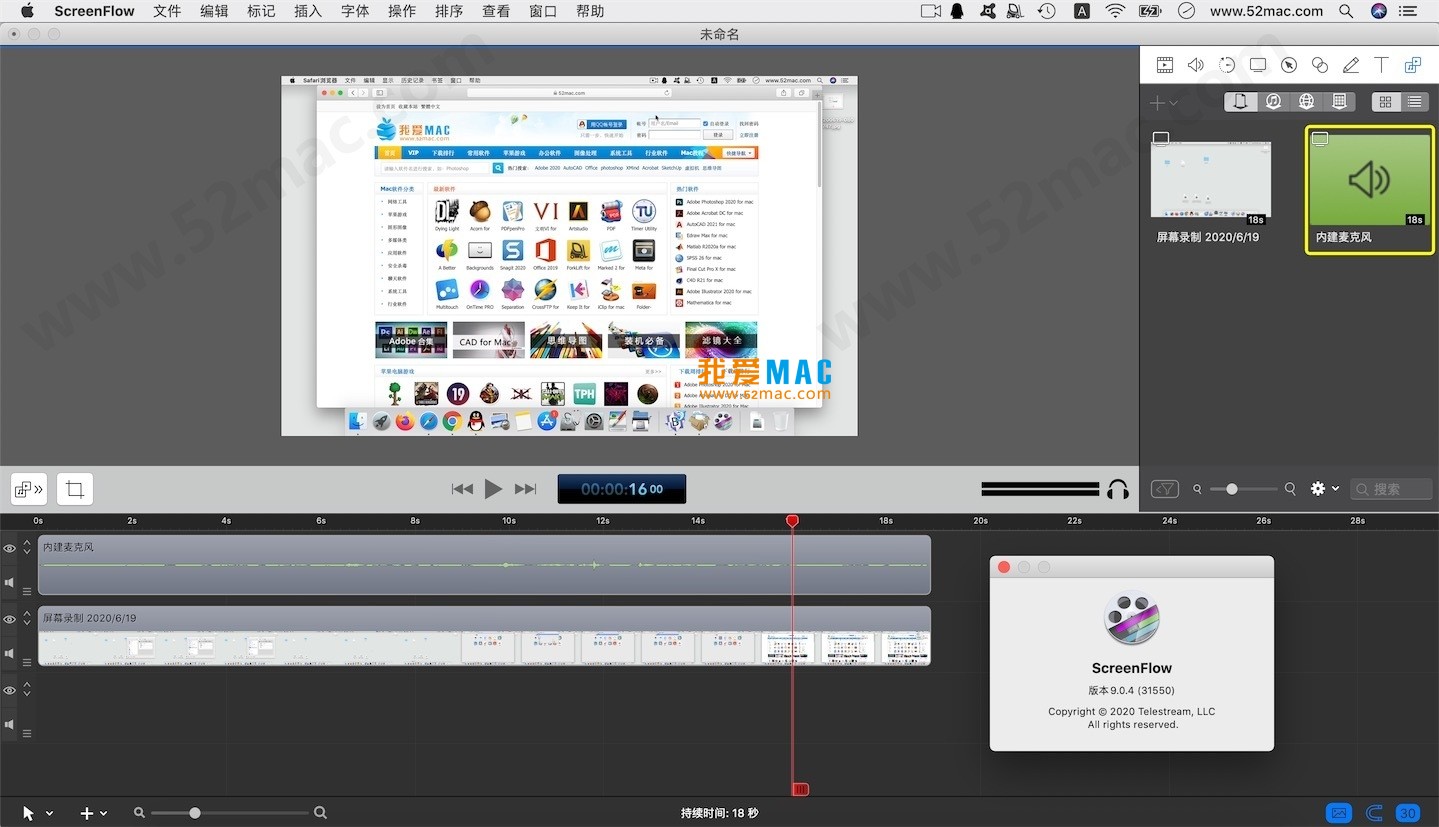Open the 编辑 menu
The width and height of the screenshot is (1439, 827).
pyautogui.click(x=214, y=11)
